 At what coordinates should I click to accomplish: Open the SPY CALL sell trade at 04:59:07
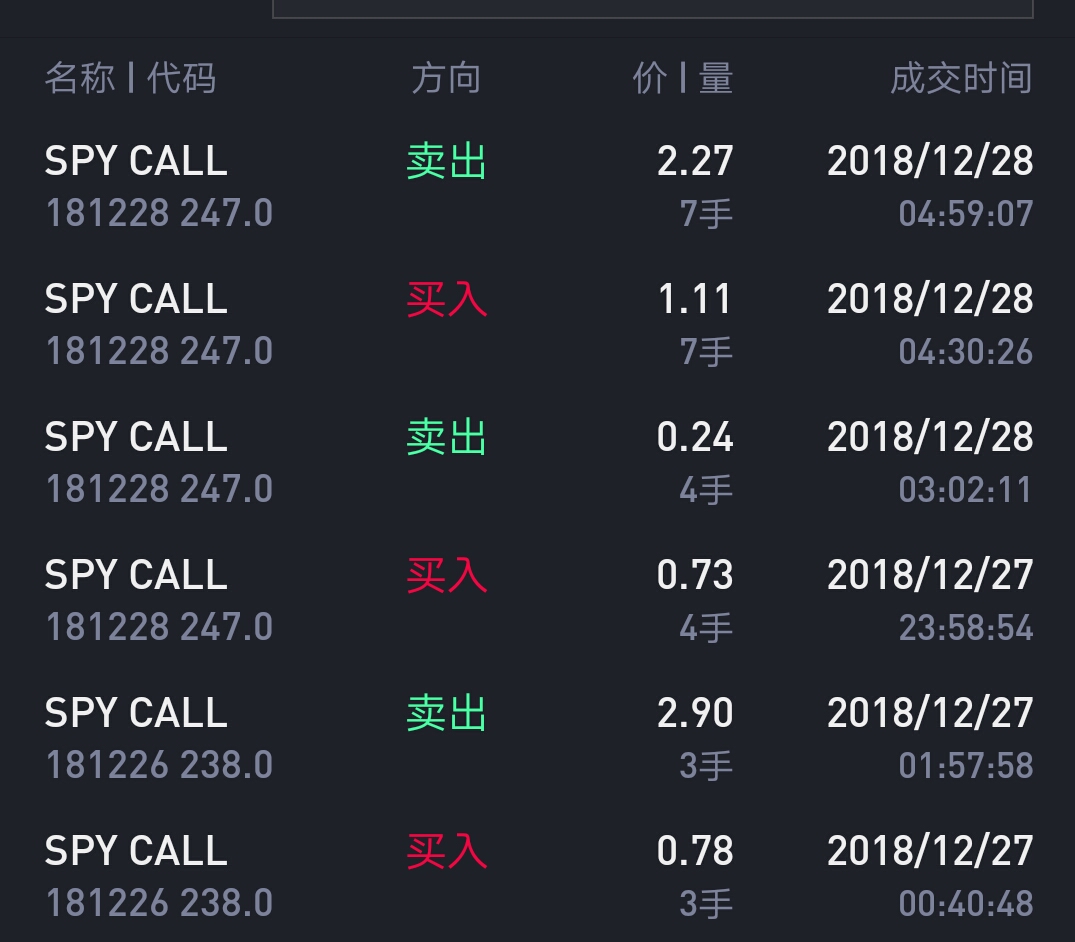(538, 186)
